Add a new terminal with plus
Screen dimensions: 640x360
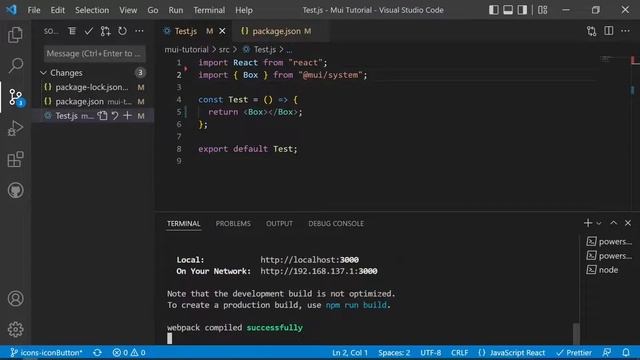click(x=588, y=223)
